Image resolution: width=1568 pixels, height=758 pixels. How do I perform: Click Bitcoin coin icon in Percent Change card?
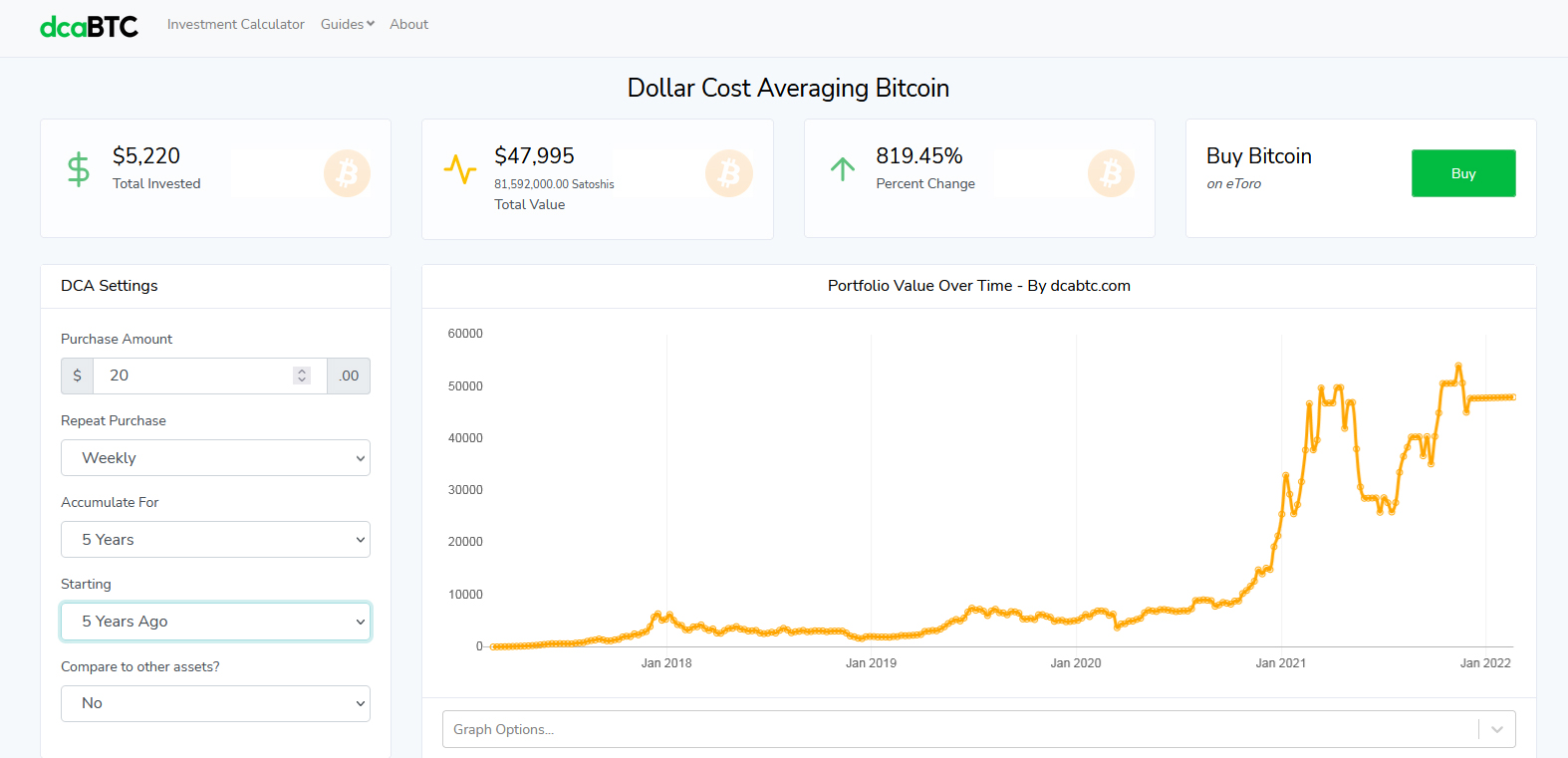point(1111,174)
